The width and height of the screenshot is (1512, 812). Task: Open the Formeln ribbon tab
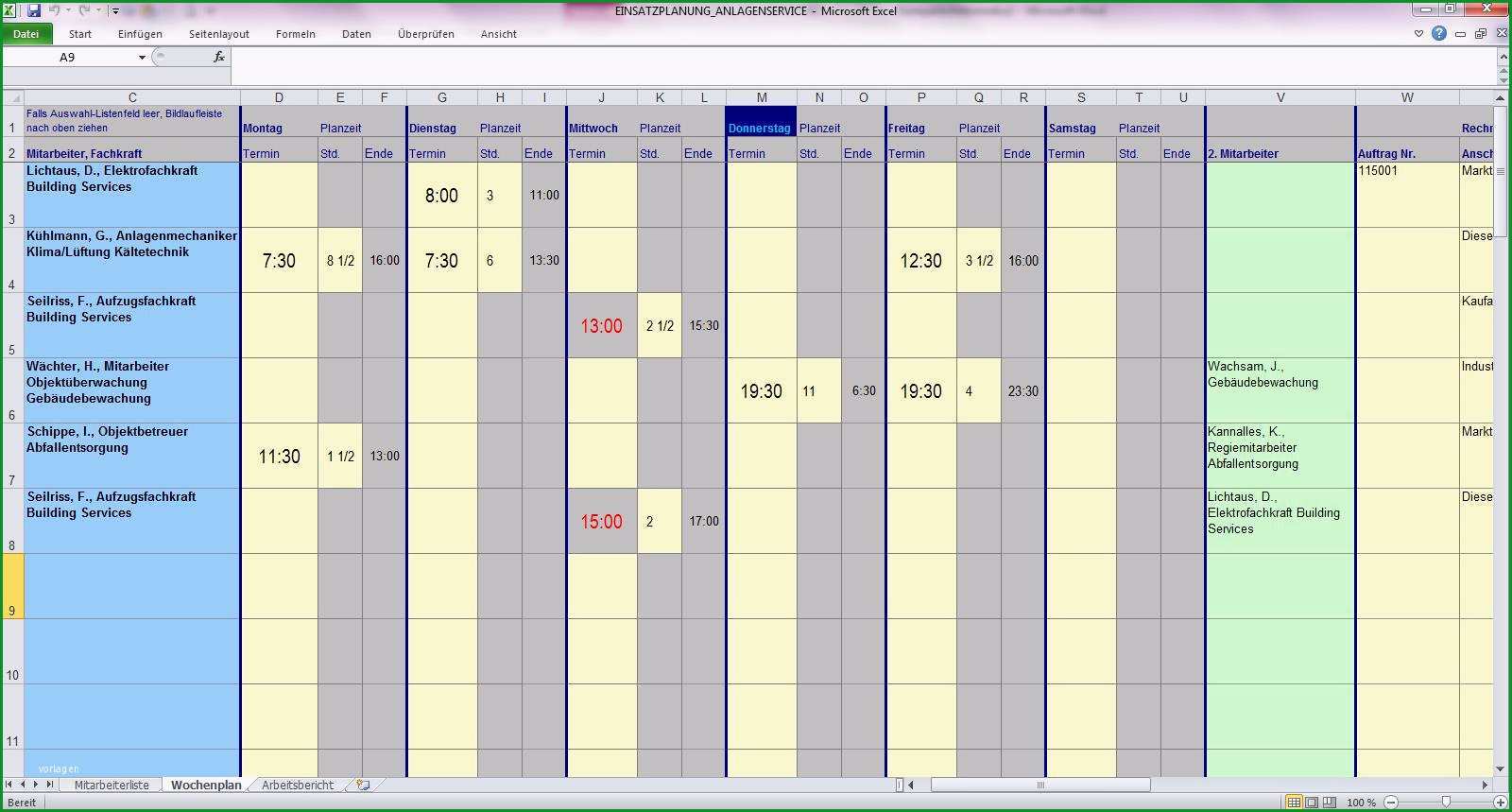[x=296, y=34]
